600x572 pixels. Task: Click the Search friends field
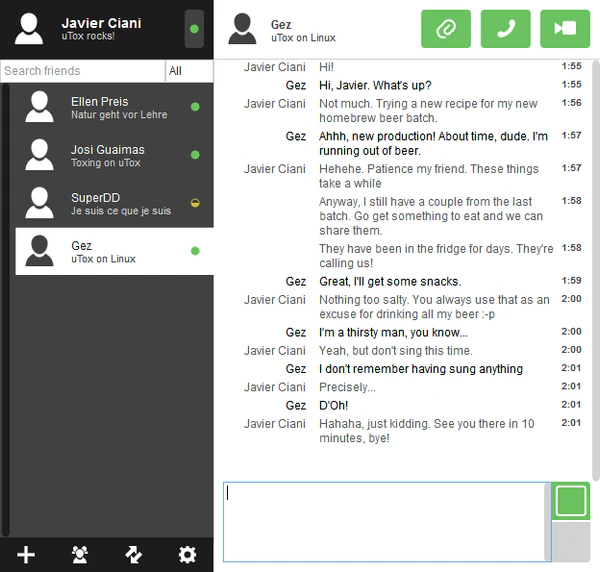tap(82, 71)
